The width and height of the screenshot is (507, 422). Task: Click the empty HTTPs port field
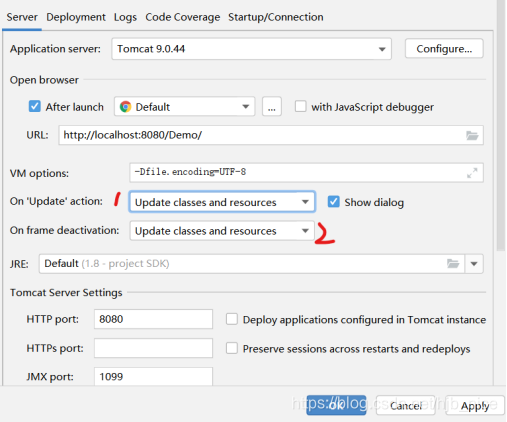[153, 348]
